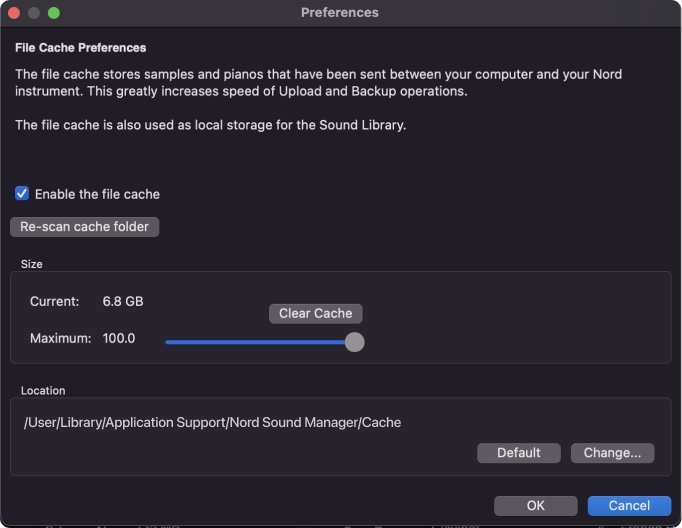This screenshot has height=528, width=682.
Task: Open the Change... location dialog
Action: click(612, 453)
